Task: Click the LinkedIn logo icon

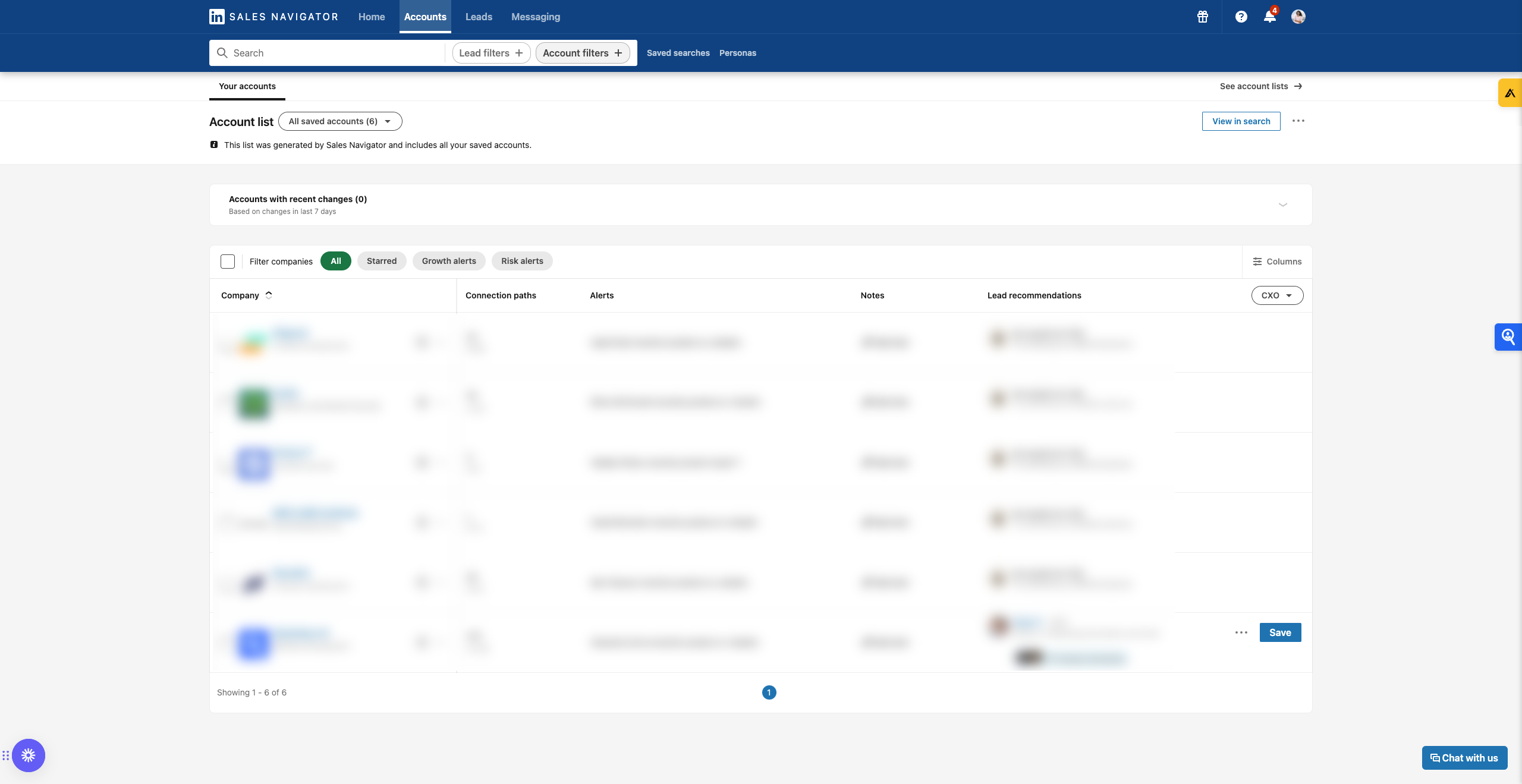Action: (216, 17)
